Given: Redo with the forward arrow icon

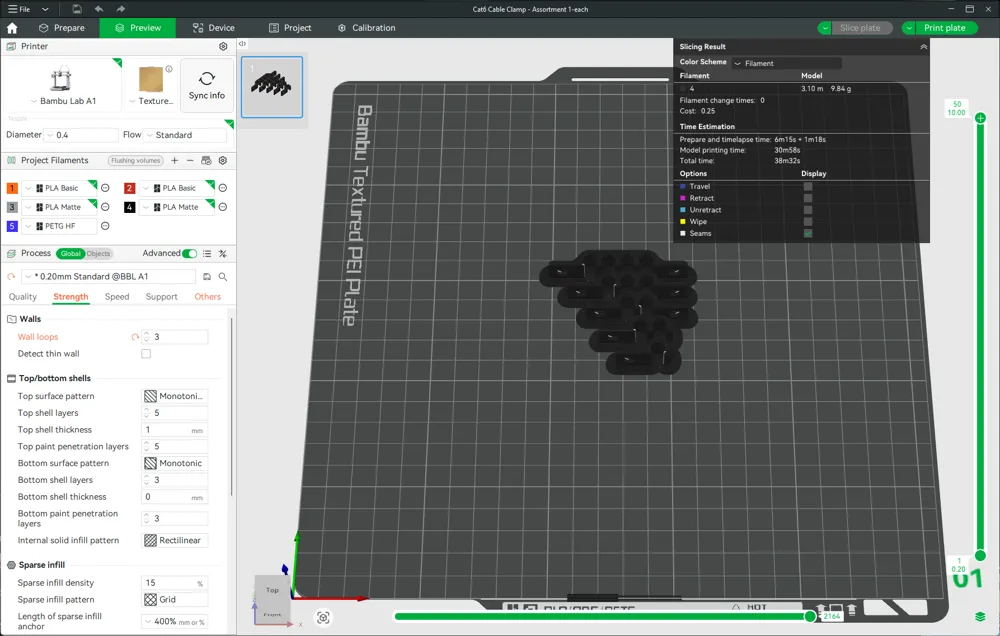Looking at the screenshot, I should click(121, 9).
